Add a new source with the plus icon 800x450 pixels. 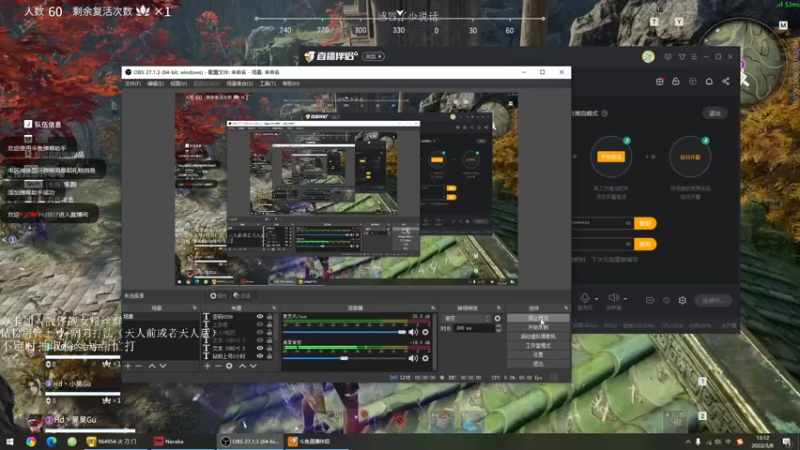[207, 366]
